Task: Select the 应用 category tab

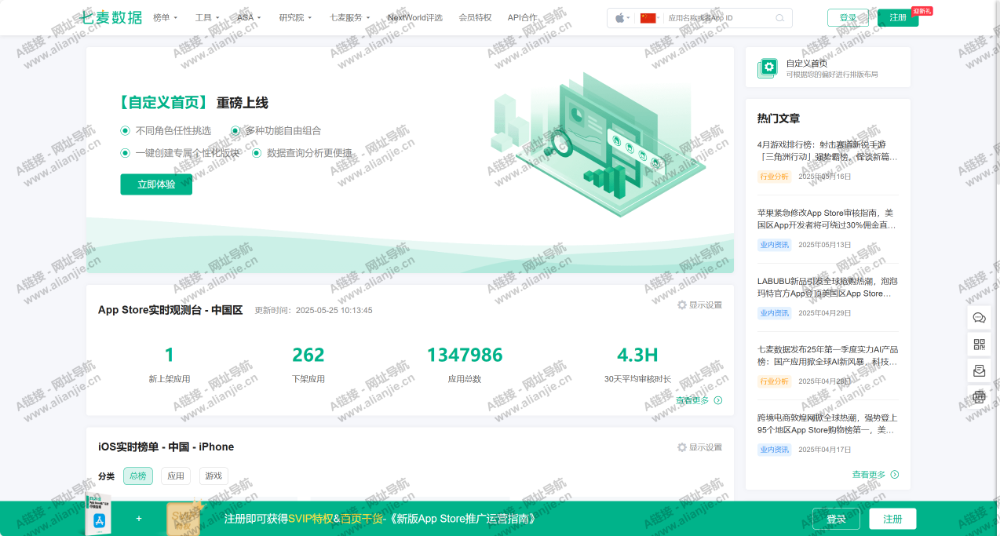Action: coord(175,476)
